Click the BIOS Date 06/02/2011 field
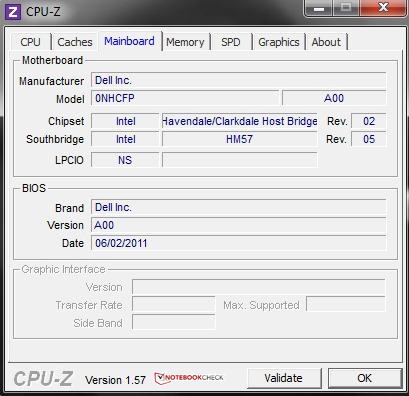 tap(239, 243)
